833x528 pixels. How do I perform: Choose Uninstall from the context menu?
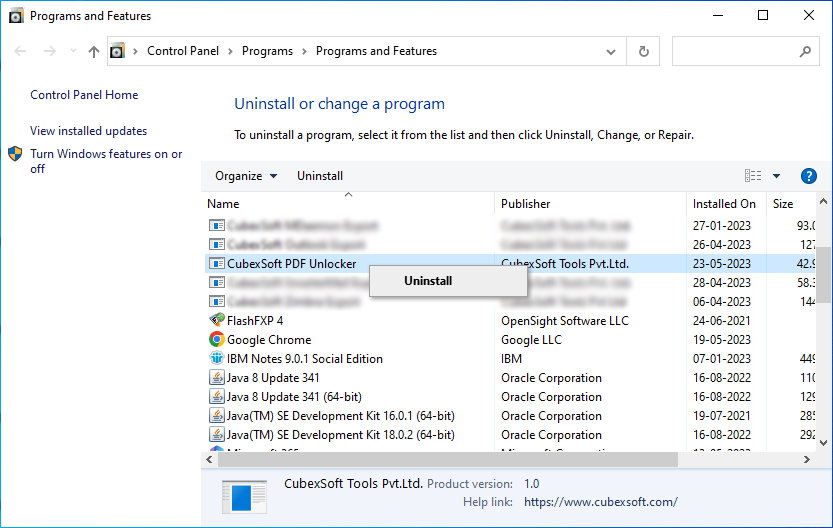pos(428,281)
